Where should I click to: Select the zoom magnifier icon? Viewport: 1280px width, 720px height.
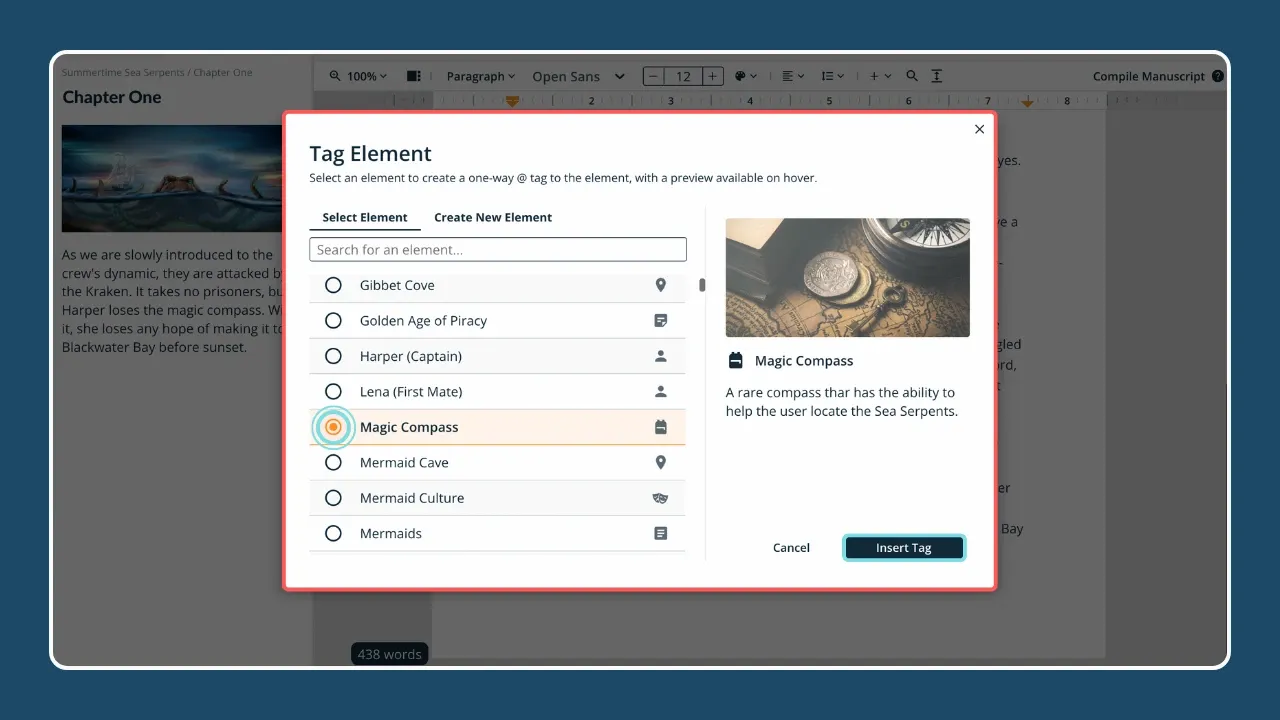pos(334,76)
